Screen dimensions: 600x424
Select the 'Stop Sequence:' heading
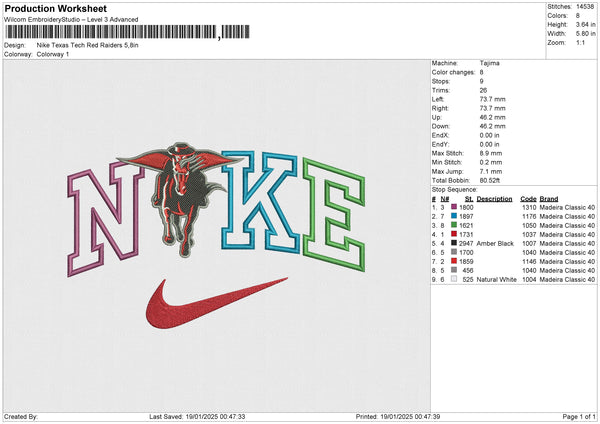pos(455,190)
